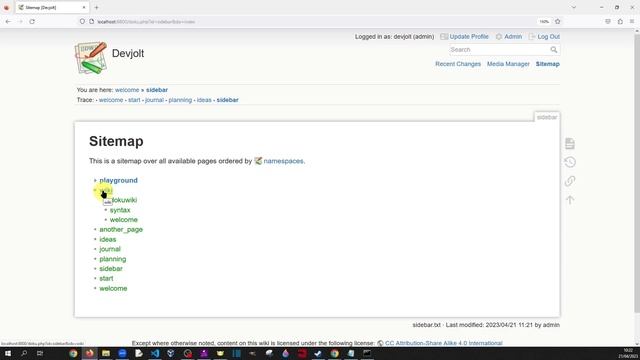Open the namespaces link
The width and height of the screenshot is (640, 360).
coord(283,161)
